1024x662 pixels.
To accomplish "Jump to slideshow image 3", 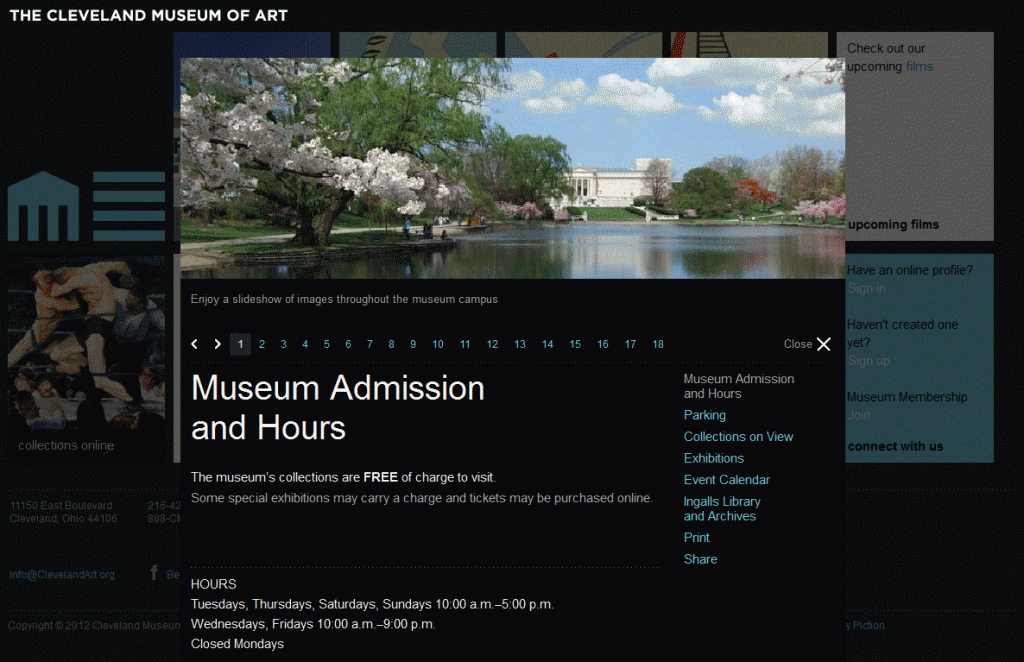I will pyautogui.click(x=283, y=344).
